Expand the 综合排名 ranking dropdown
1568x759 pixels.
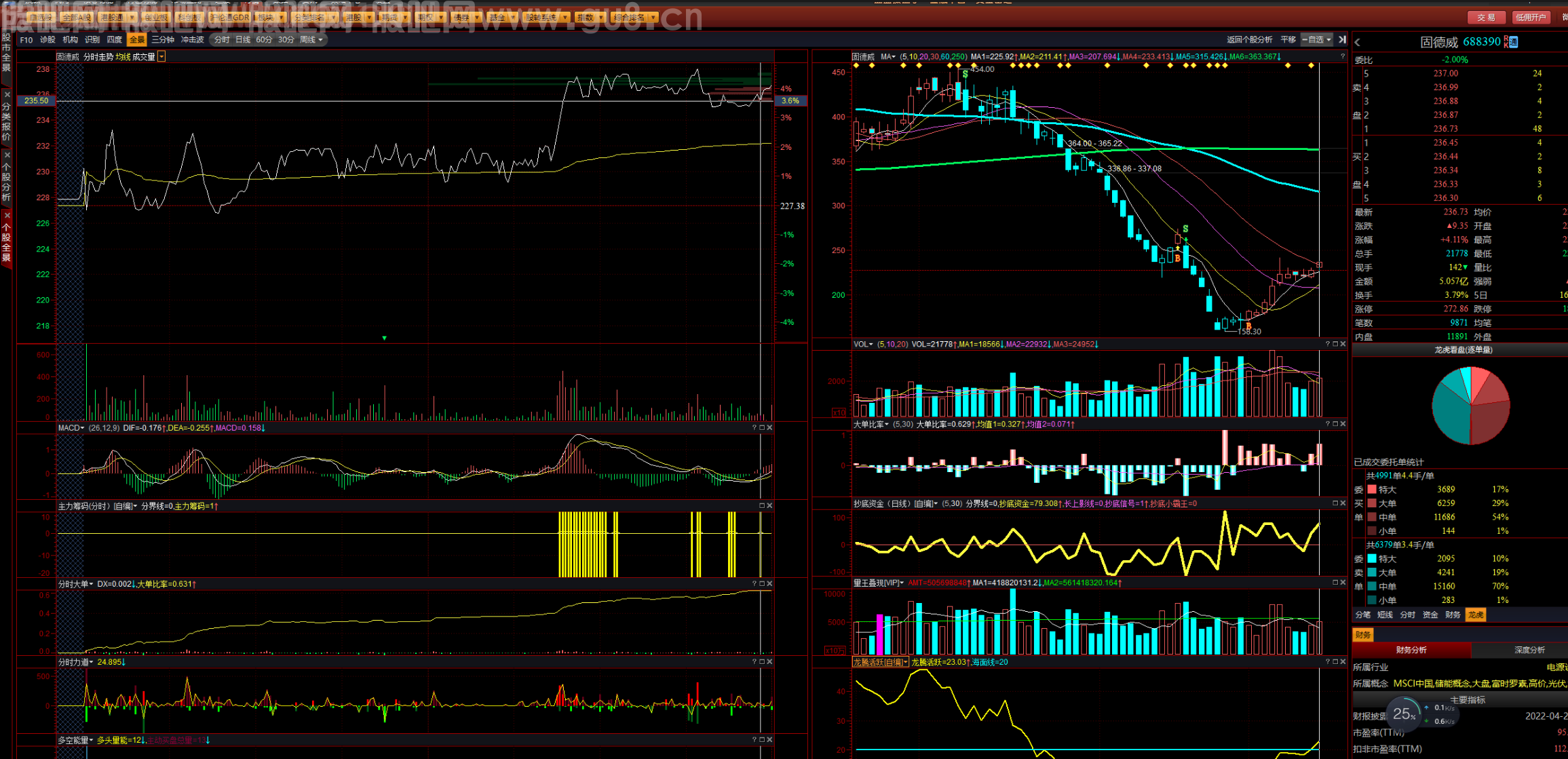(x=653, y=17)
